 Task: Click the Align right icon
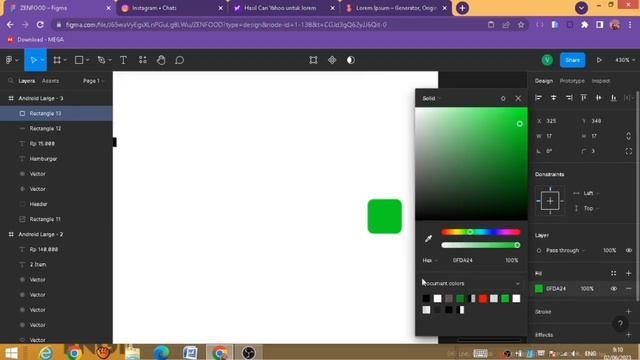pos(569,98)
